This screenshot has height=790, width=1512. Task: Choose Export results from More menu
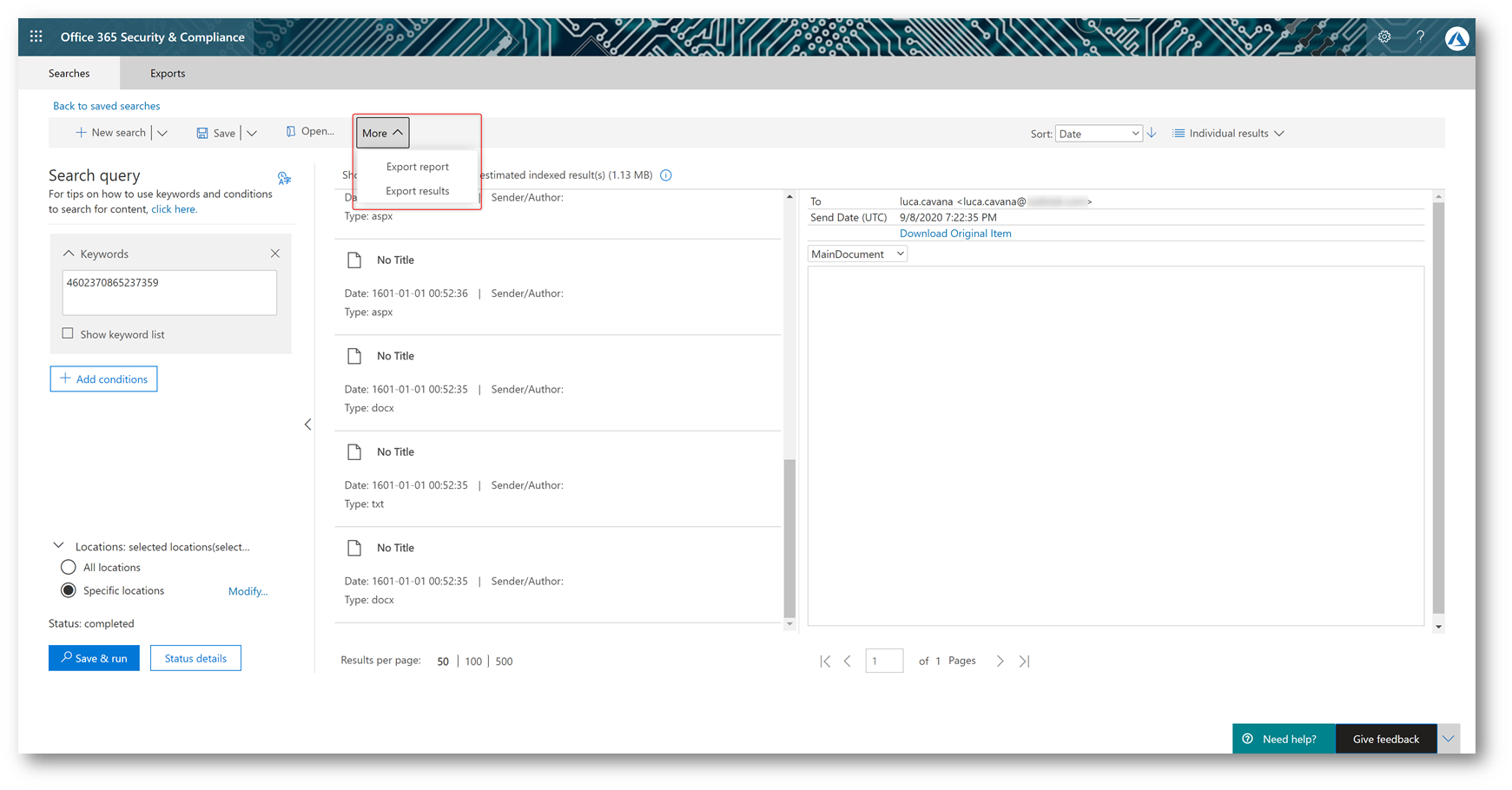(418, 191)
